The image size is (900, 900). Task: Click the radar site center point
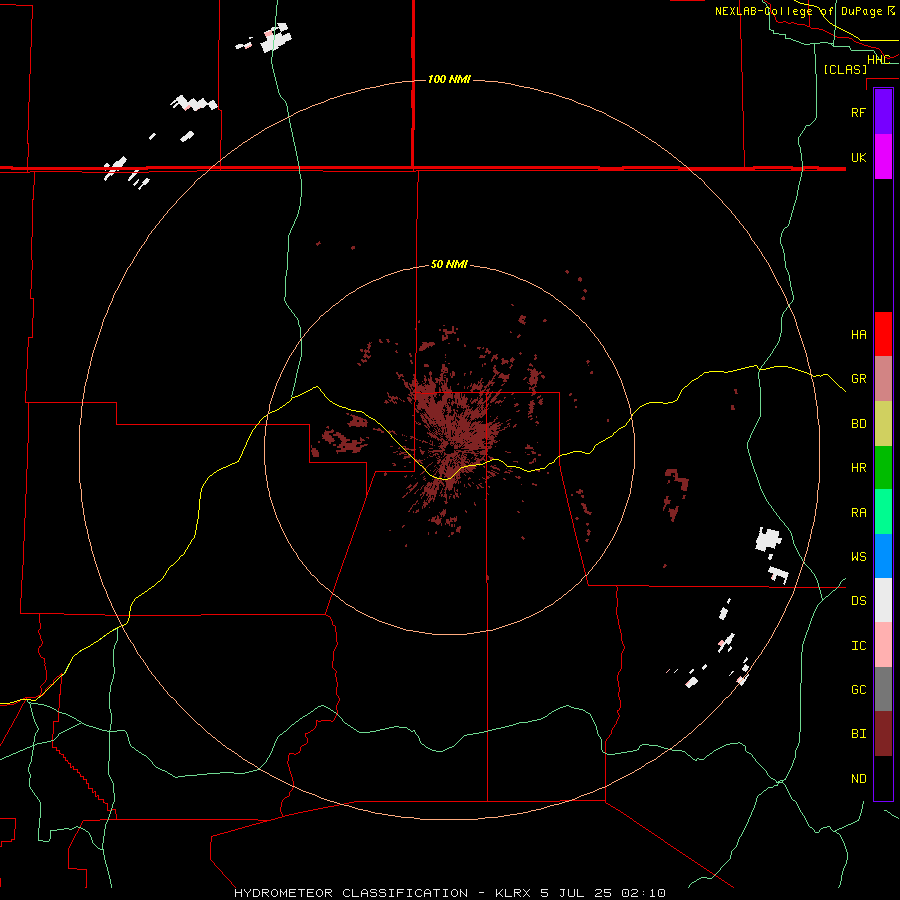[x=449, y=450]
